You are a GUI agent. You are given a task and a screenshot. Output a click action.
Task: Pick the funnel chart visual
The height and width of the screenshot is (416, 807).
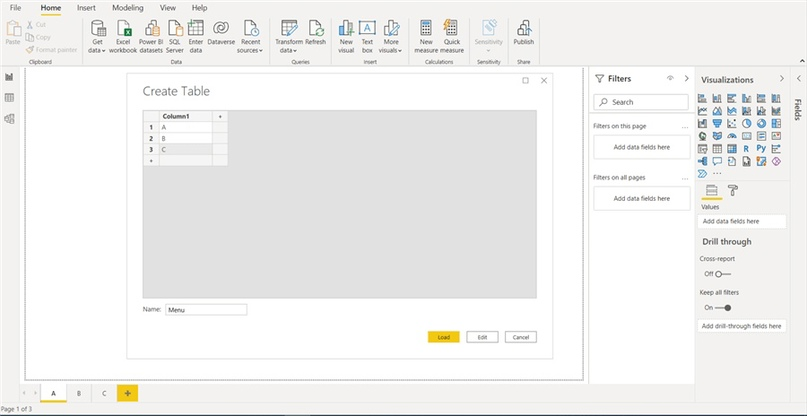tap(717, 124)
